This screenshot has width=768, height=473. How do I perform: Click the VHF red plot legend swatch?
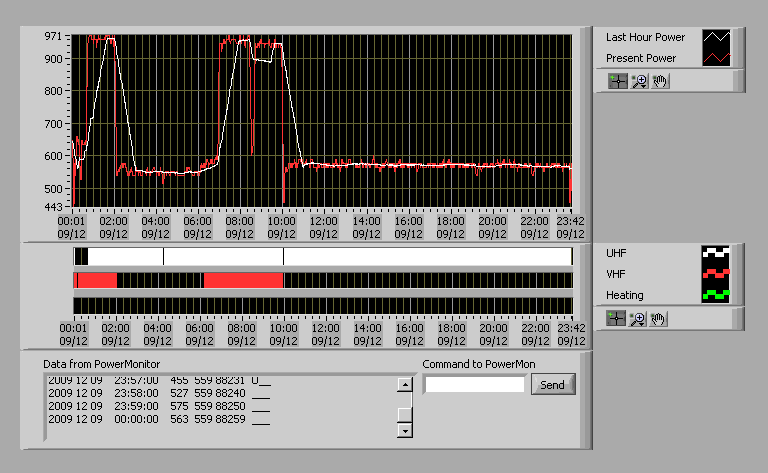pos(717,273)
